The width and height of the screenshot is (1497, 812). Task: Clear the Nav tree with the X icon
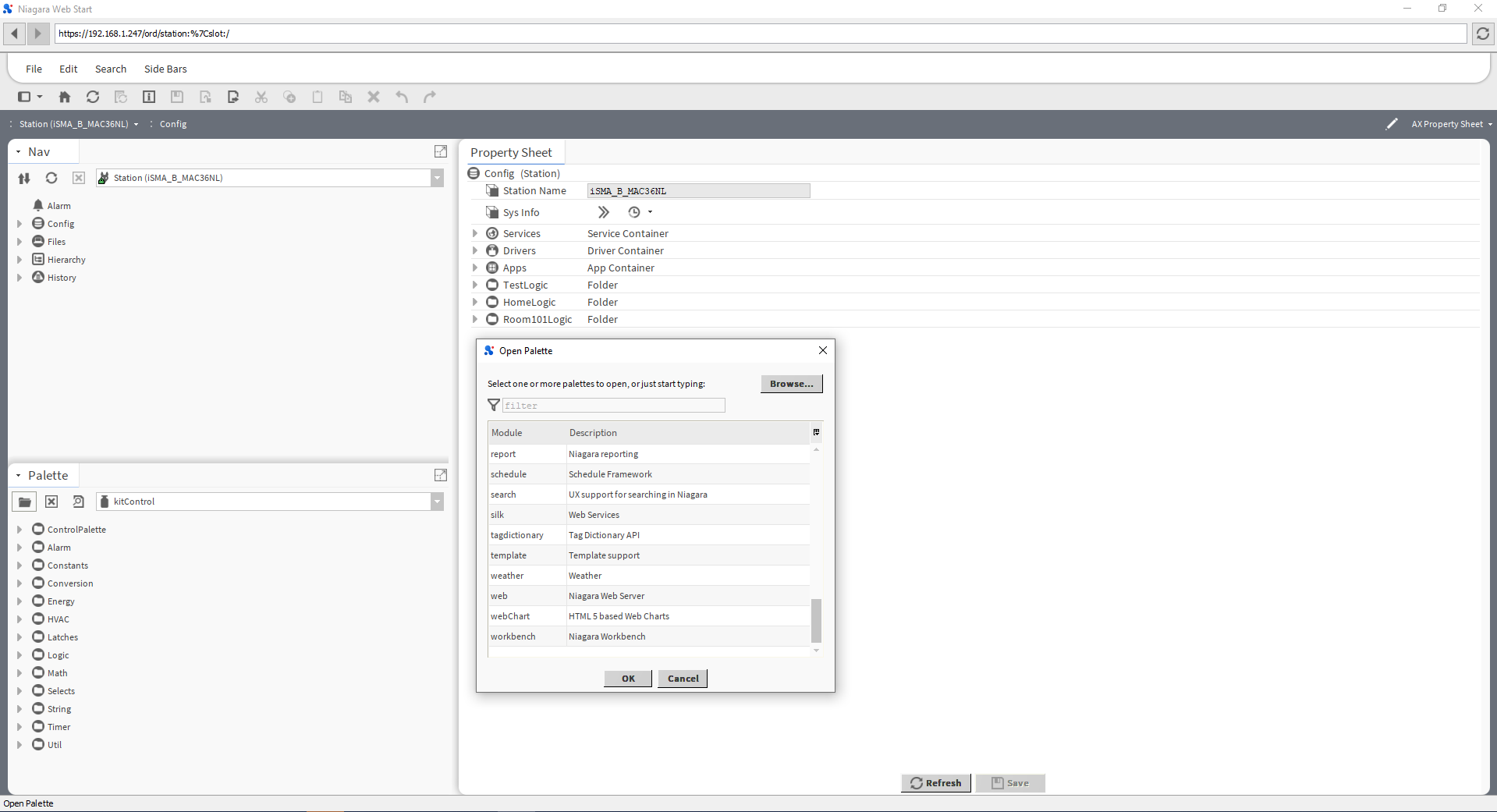[79, 179]
